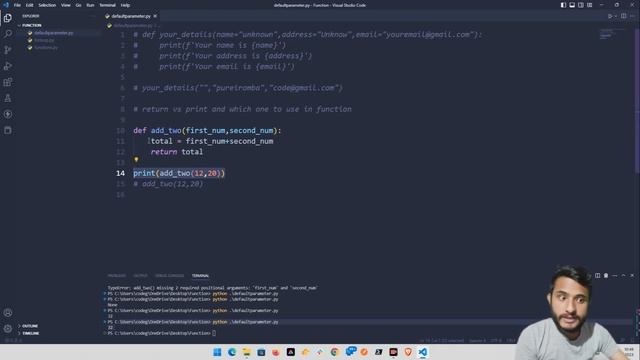Open the Terminal menu
Viewport: 640px width, 360px height.
[x=107, y=5]
